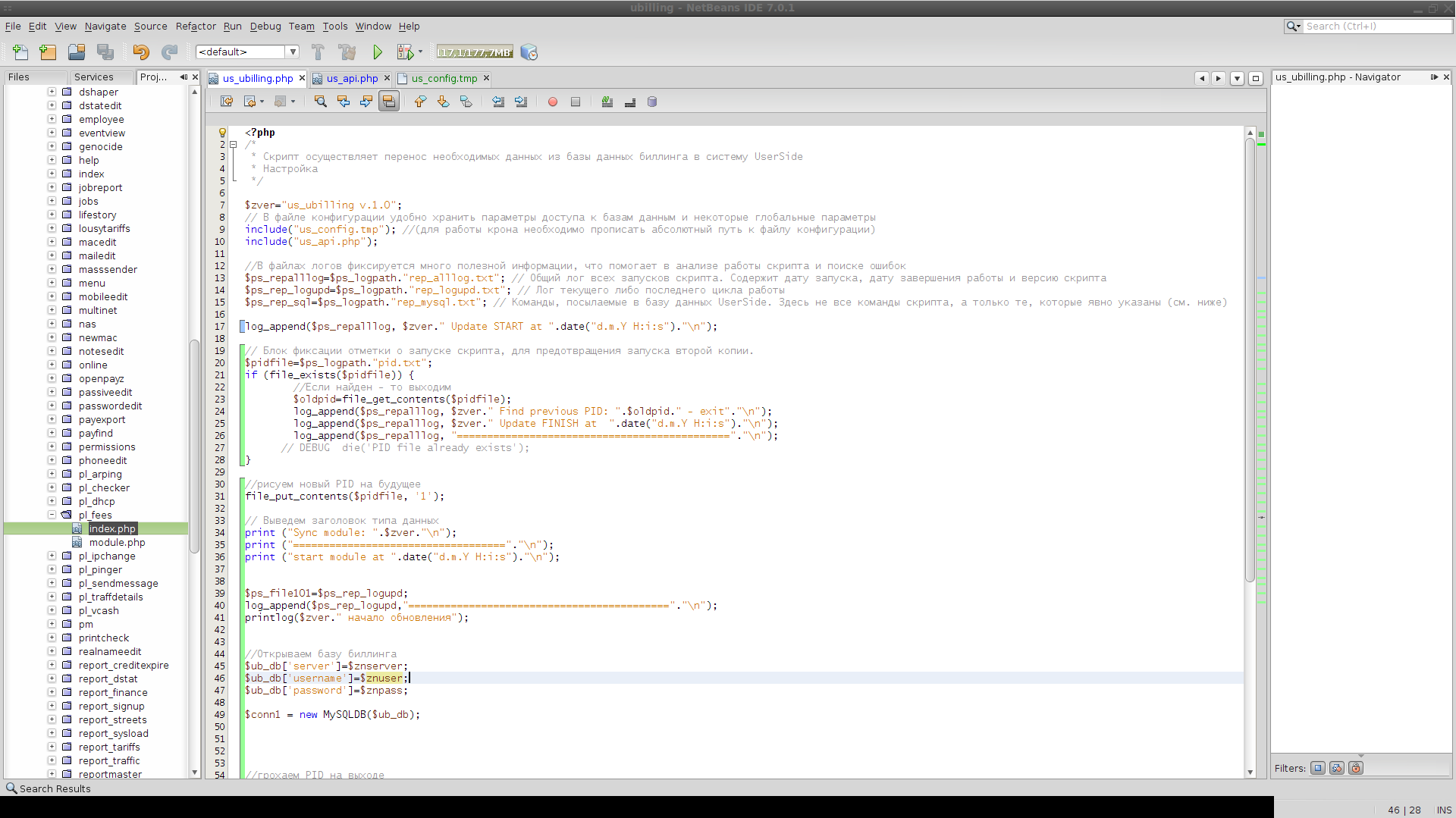Click the New File toolbar icon
Image resolution: width=1456 pixels, height=818 pixels.
pyautogui.click(x=20, y=52)
